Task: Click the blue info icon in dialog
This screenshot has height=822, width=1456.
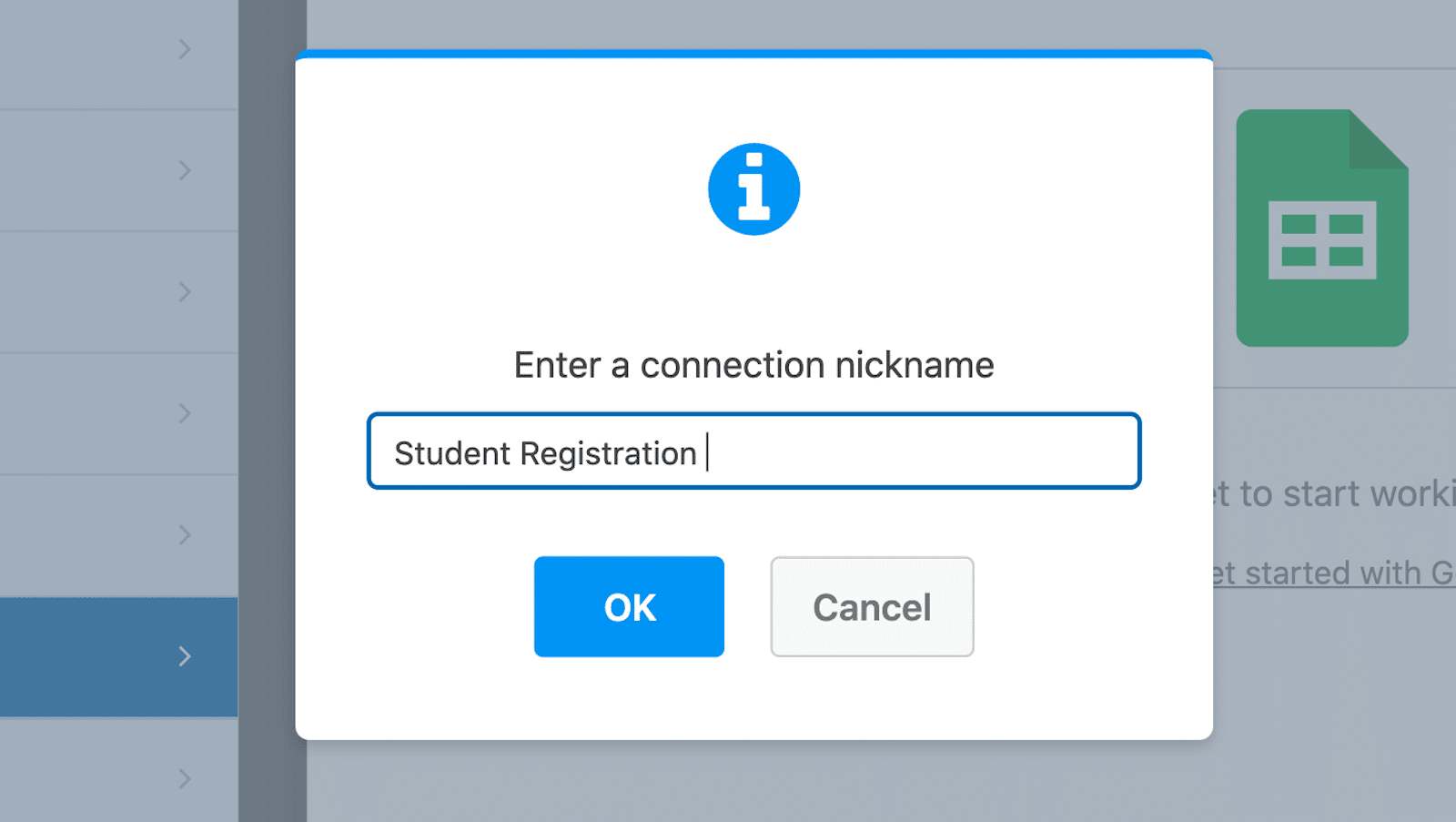Action: [x=753, y=189]
